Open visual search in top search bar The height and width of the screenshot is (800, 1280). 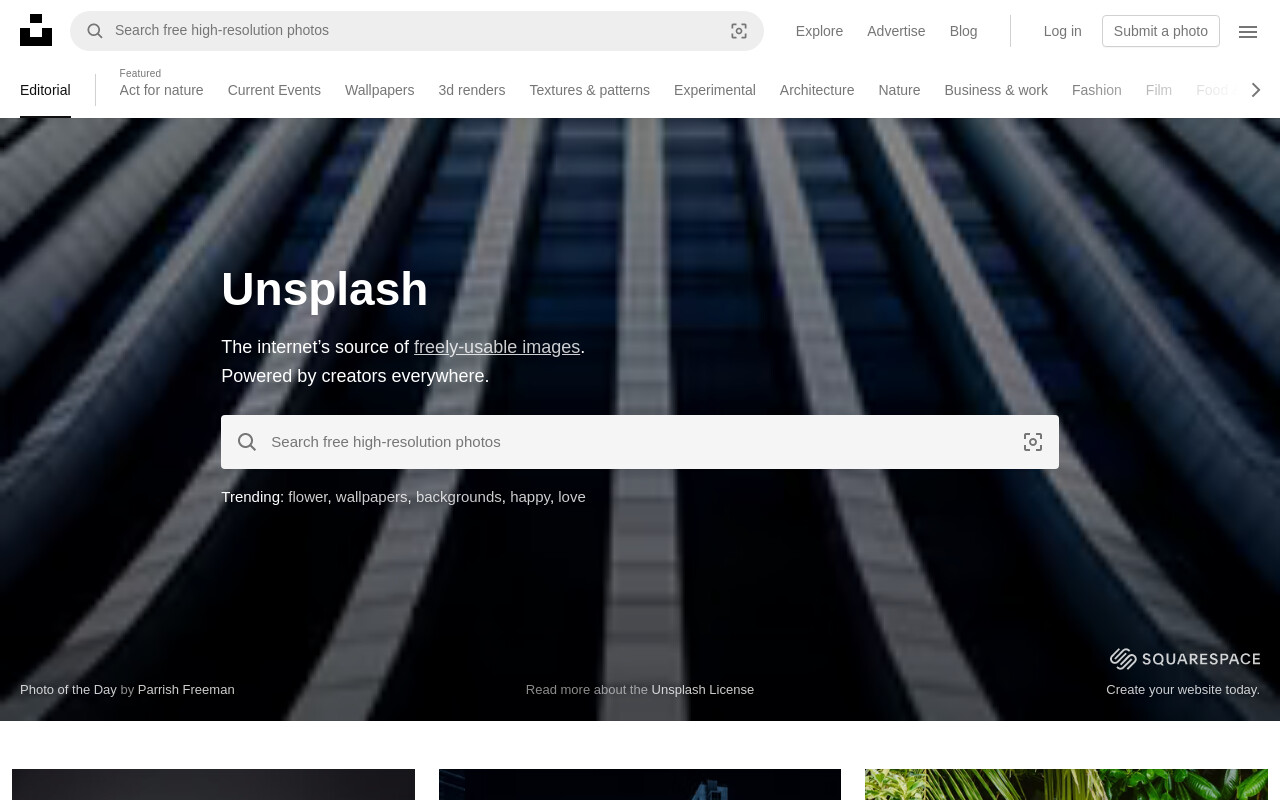[x=739, y=31]
